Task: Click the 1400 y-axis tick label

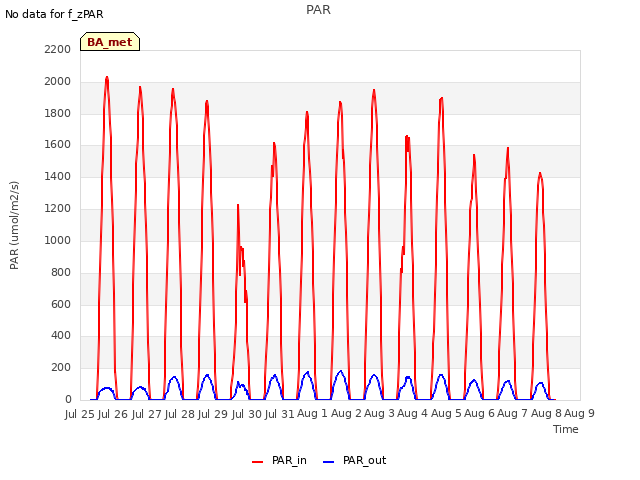Action: 58,176
